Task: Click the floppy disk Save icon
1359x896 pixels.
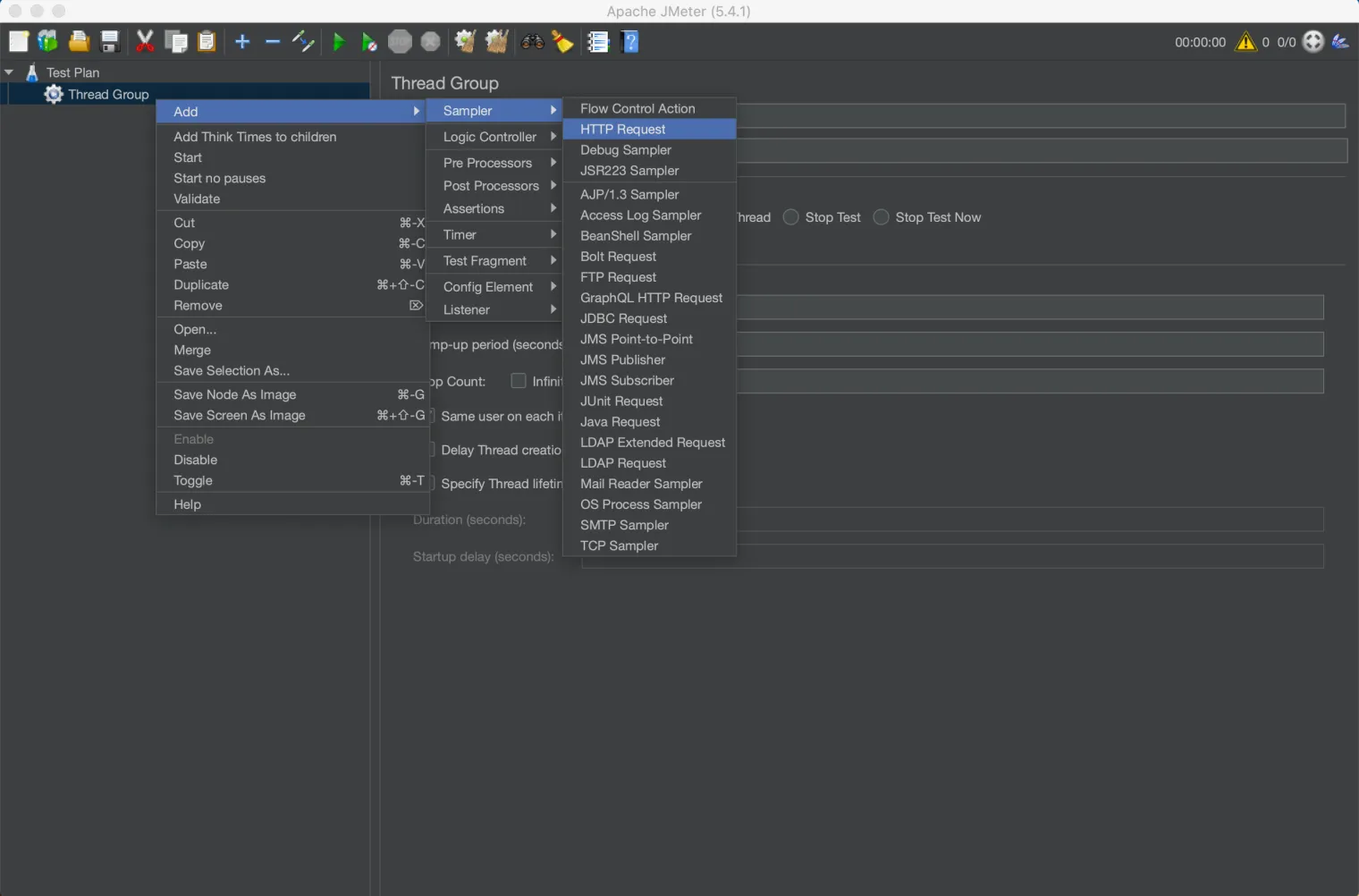Action: pyautogui.click(x=110, y=42)
